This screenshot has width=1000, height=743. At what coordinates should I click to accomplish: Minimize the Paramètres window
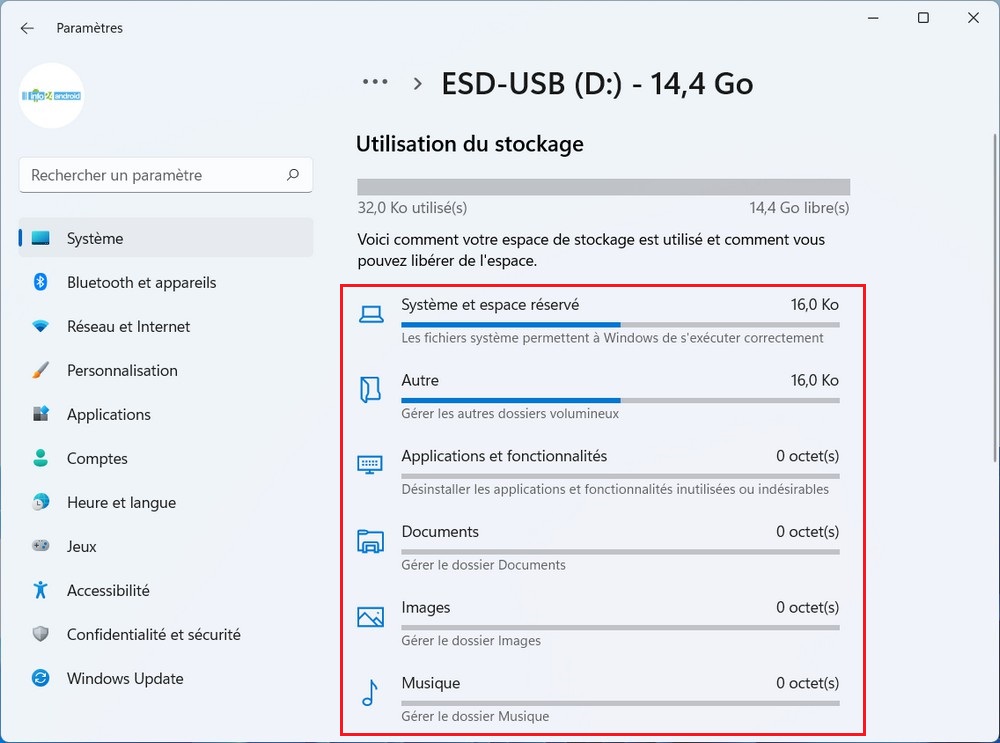click(x=874, y=18)
